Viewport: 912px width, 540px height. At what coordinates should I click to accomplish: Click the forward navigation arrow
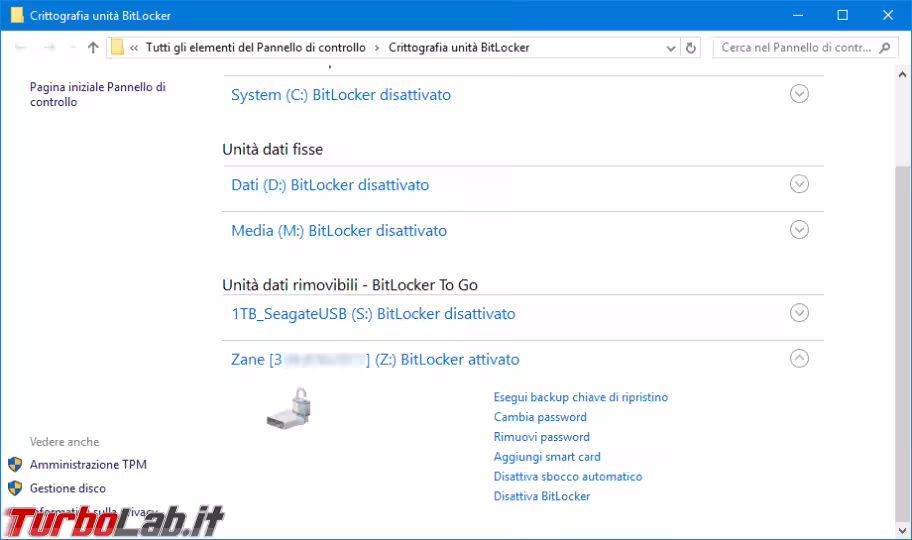pos(49,48)
